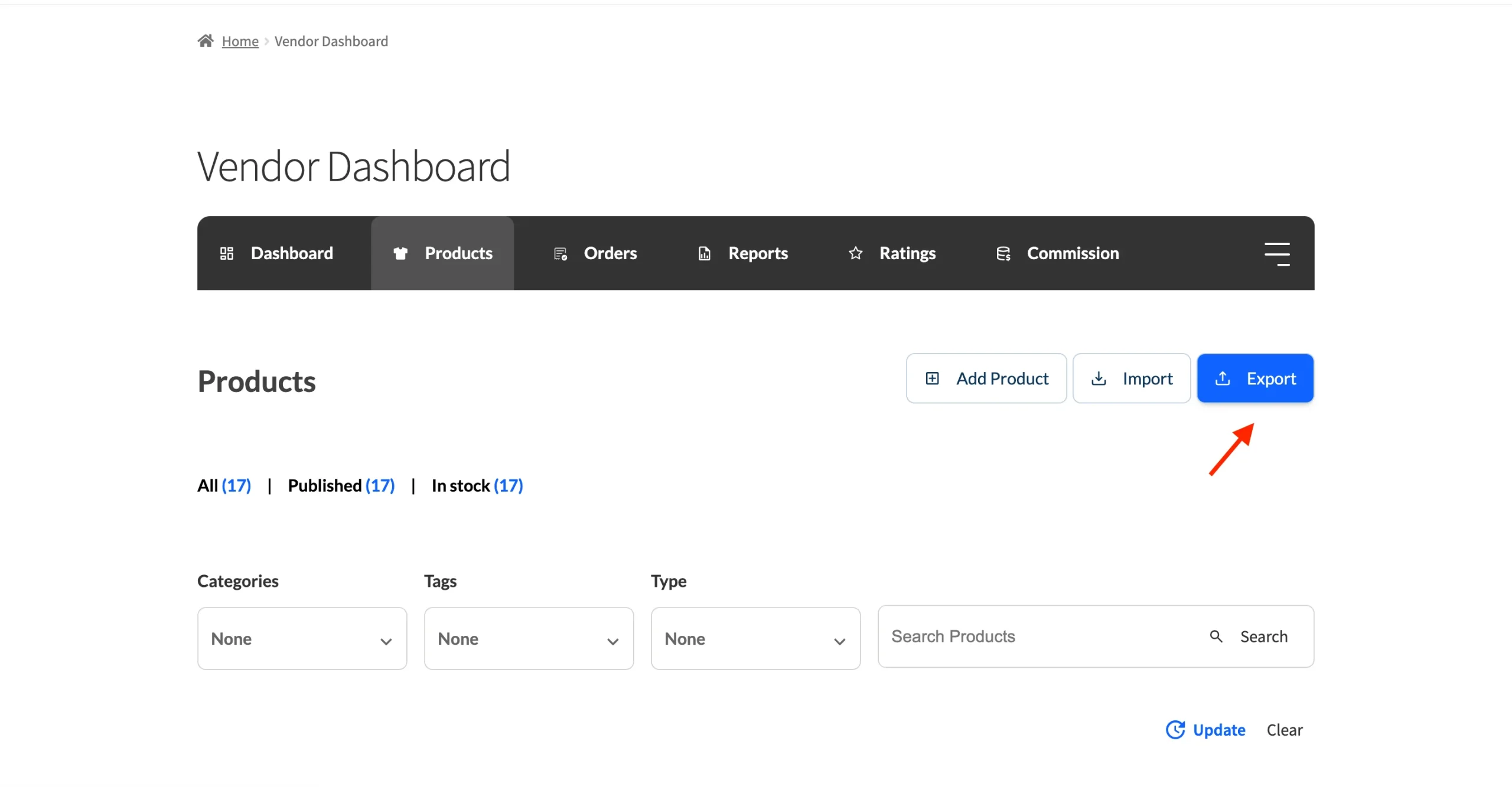Screen dimensions: 1512x787
Task: Click the magnifier search icon
Action: pos(1216,636)
